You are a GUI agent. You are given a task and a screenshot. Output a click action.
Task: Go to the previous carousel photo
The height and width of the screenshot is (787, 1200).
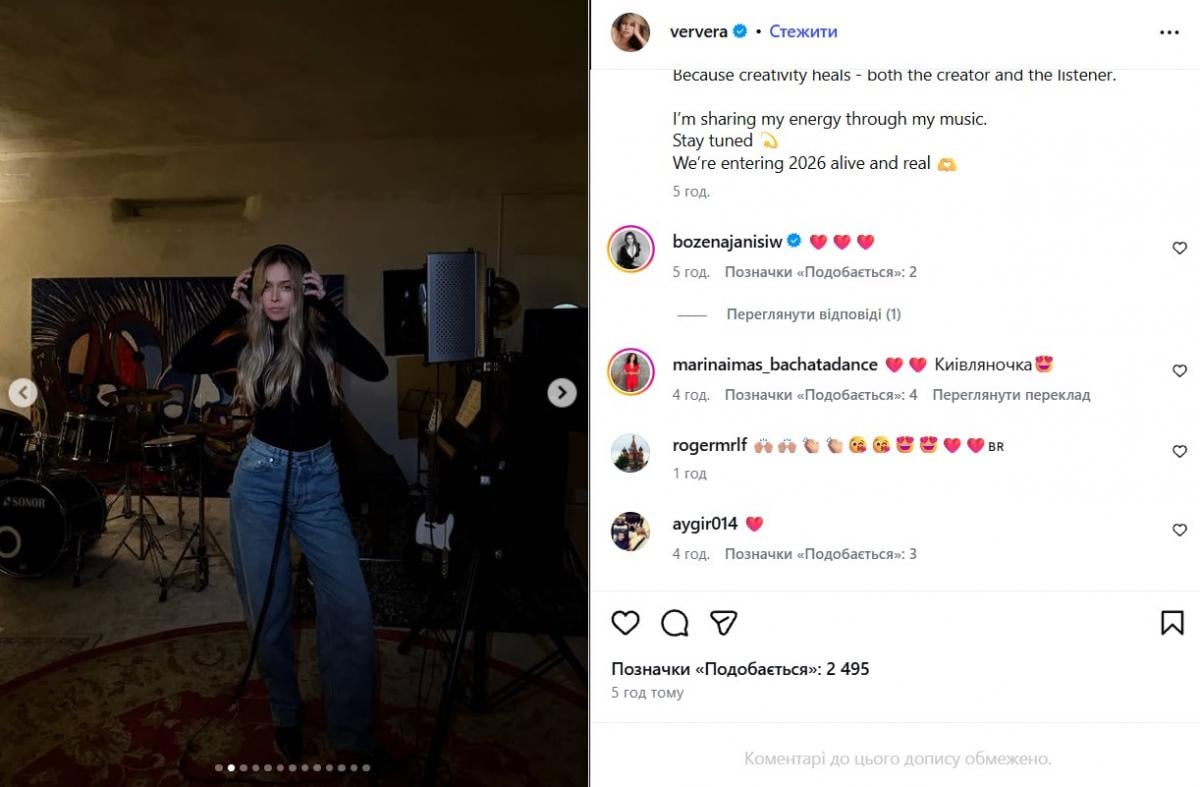[x=23, y=393]
